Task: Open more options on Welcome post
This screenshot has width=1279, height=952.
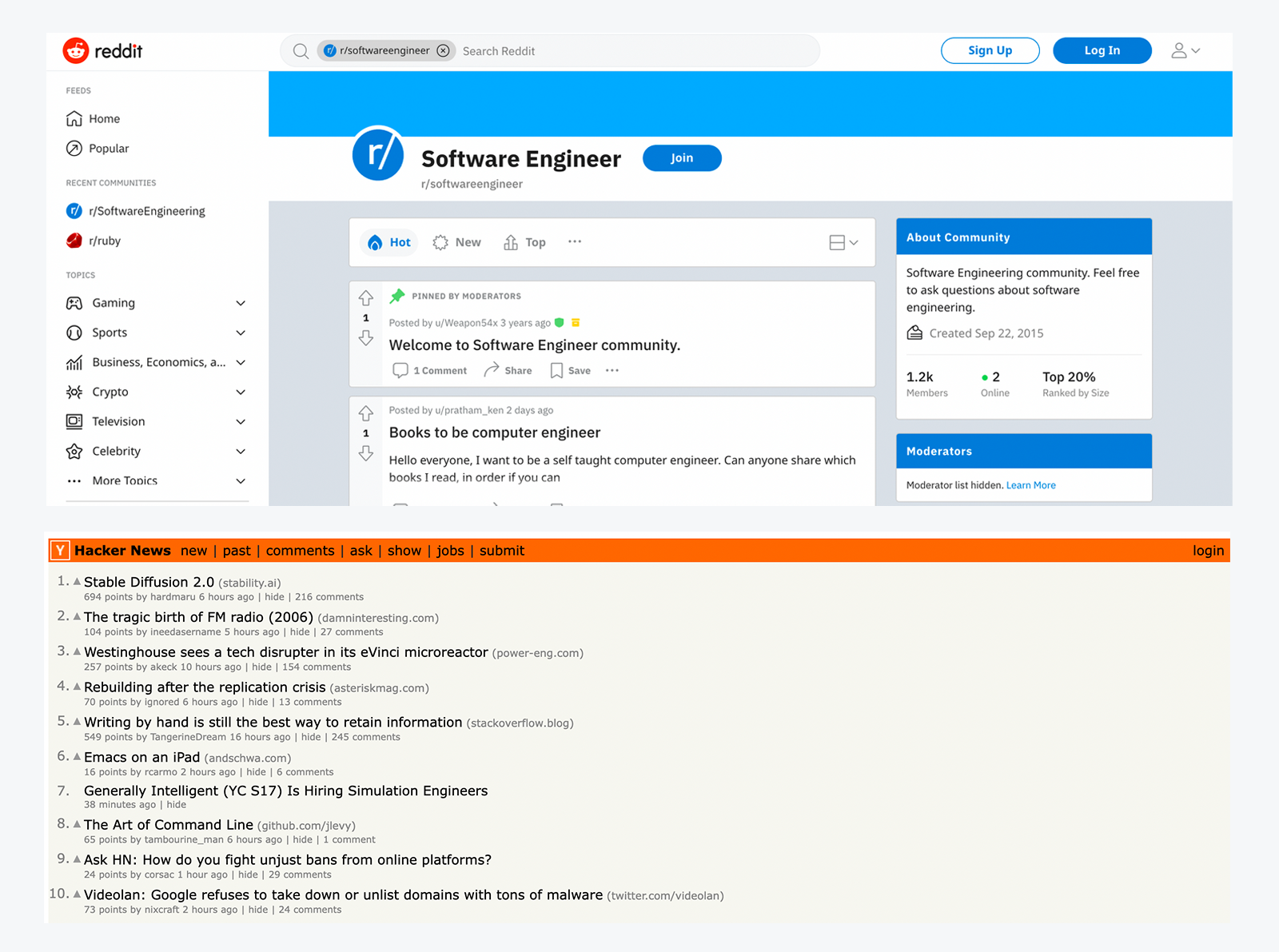Action: click(x=612, y=371)
